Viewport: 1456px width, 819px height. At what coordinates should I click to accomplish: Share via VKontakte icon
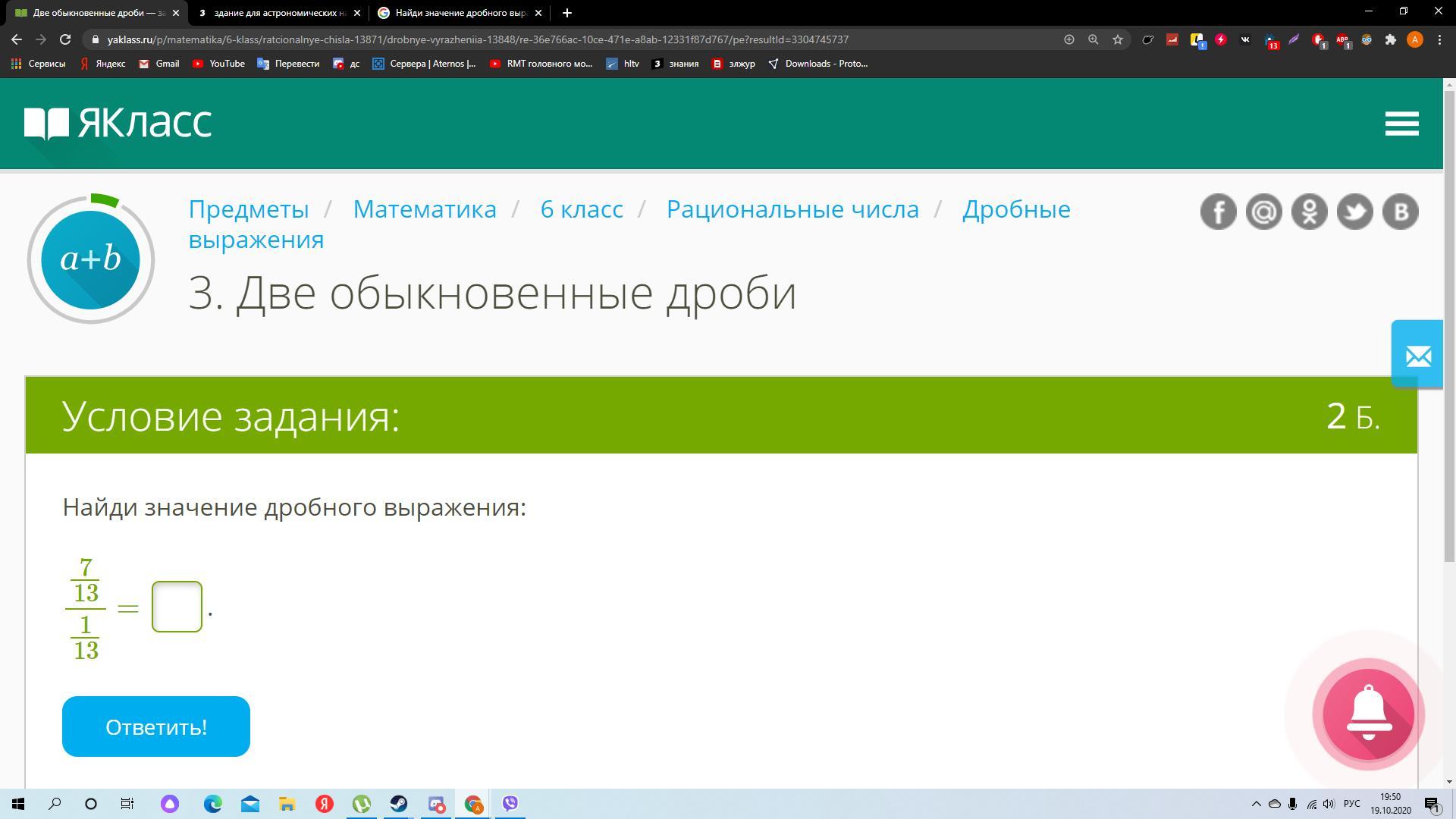coord(1400,212)
